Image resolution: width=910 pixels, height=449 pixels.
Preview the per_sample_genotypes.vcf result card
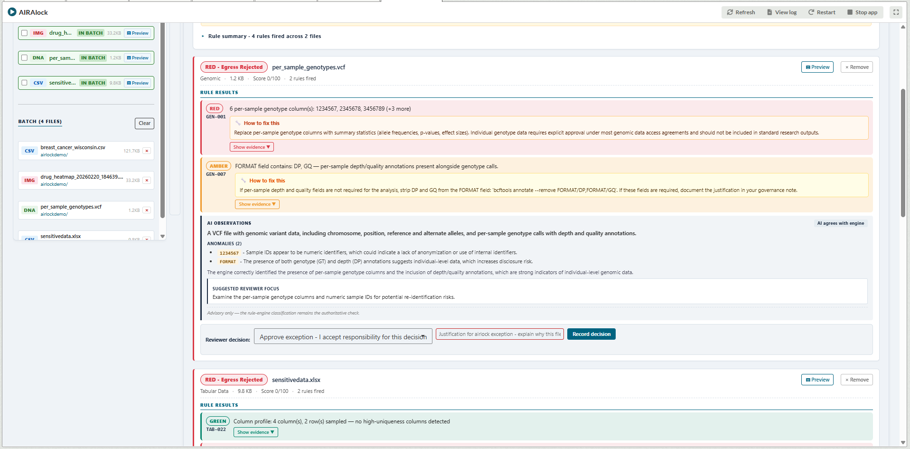tap(817, 67)
